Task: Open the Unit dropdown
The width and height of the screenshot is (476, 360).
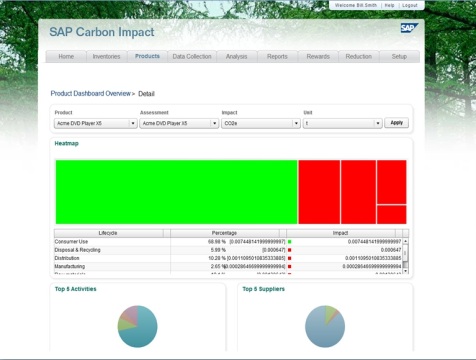Action: point(342,123)
